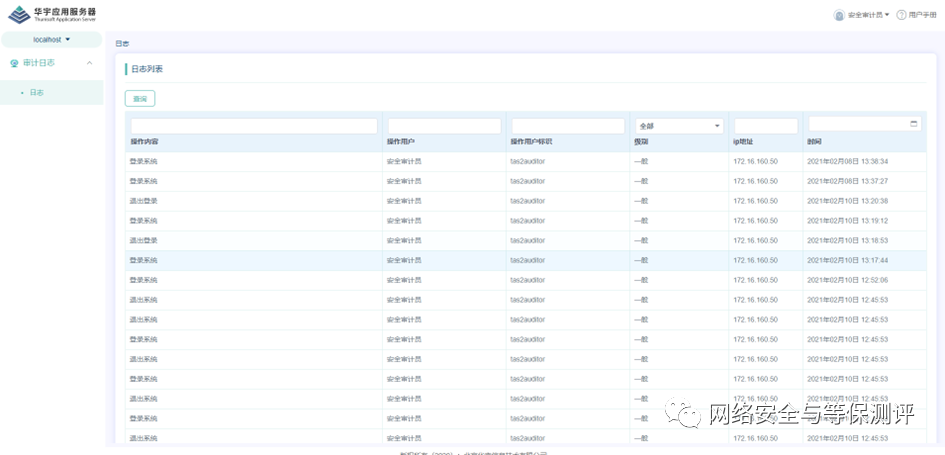Click the 华宇应用服务器 logo icon
Screen dimensions: 945x455
19,14
